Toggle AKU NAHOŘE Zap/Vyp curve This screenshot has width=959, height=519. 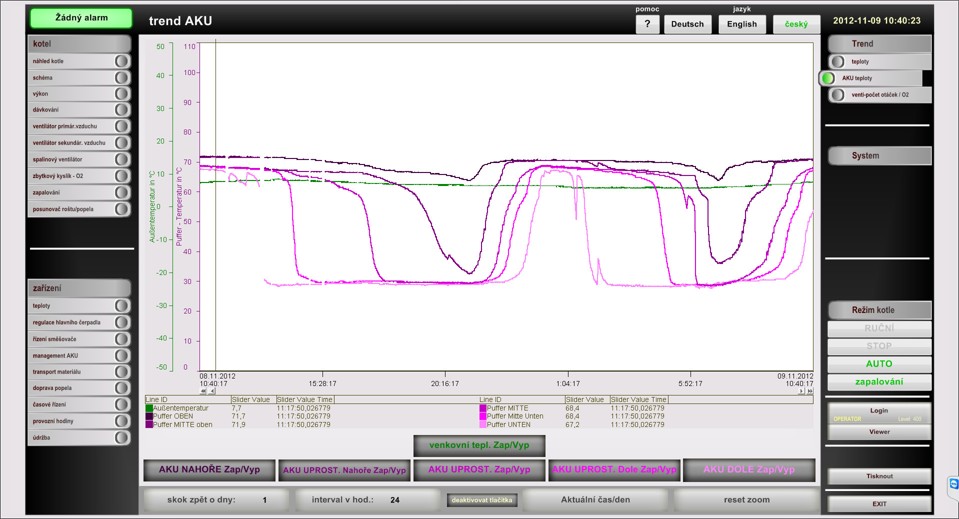pyautogui.click(x=209, y=469)
